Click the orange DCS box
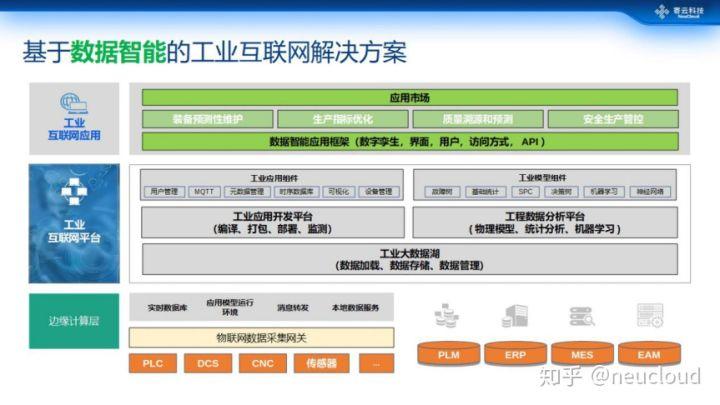Viewport: 720px width, 405px height. tap(208, 363)
